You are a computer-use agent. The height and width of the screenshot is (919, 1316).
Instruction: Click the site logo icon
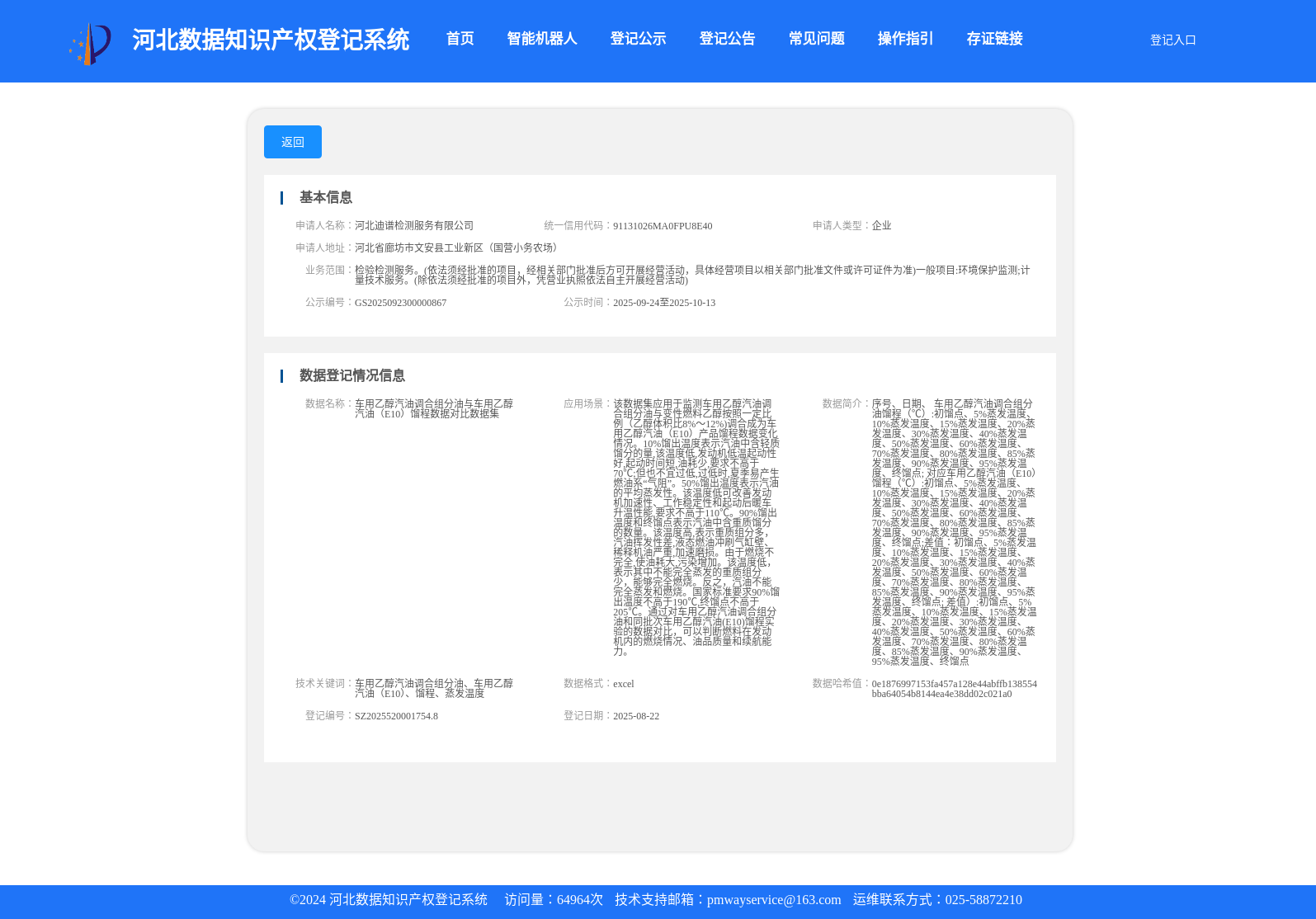coord(90,44)
